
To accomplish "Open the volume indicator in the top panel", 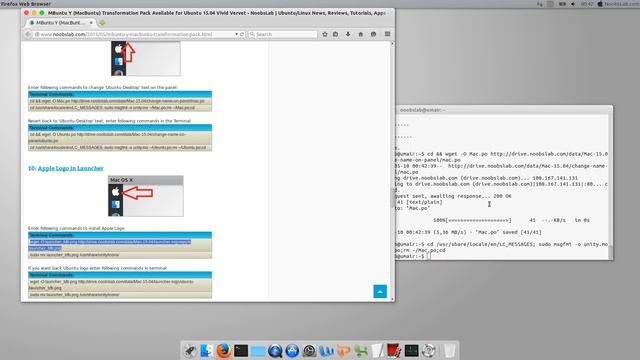I will point(573,4).
